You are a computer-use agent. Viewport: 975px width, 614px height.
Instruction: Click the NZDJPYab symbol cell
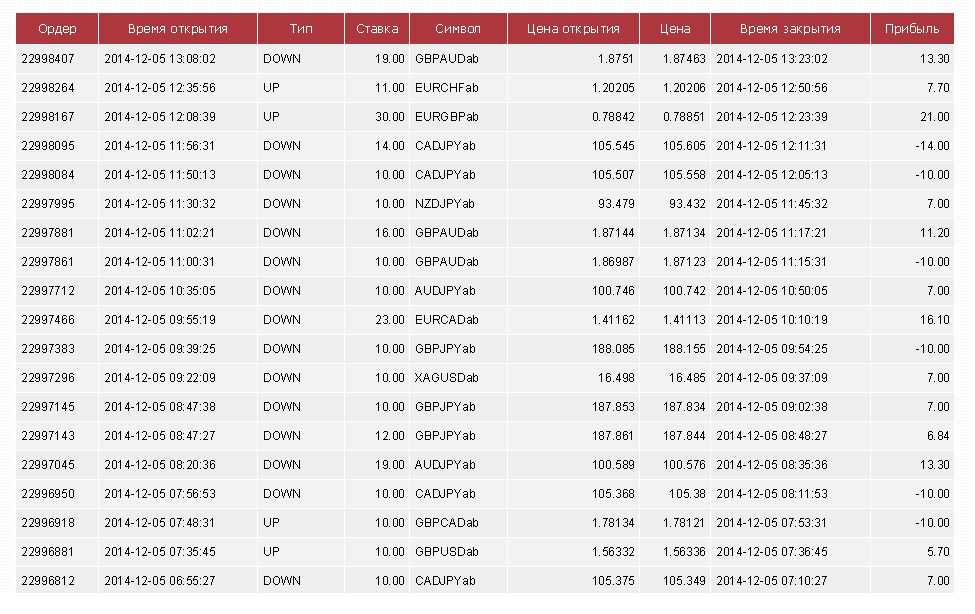coord(444,204)
